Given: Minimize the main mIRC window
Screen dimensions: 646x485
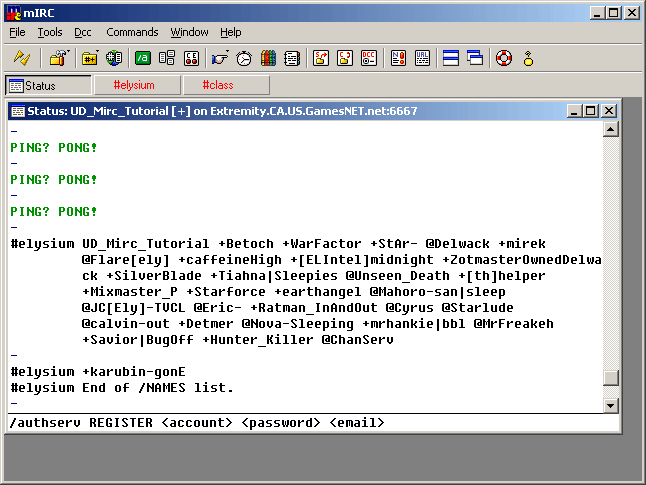Looking at the screenshot, I should click(597, 13).
